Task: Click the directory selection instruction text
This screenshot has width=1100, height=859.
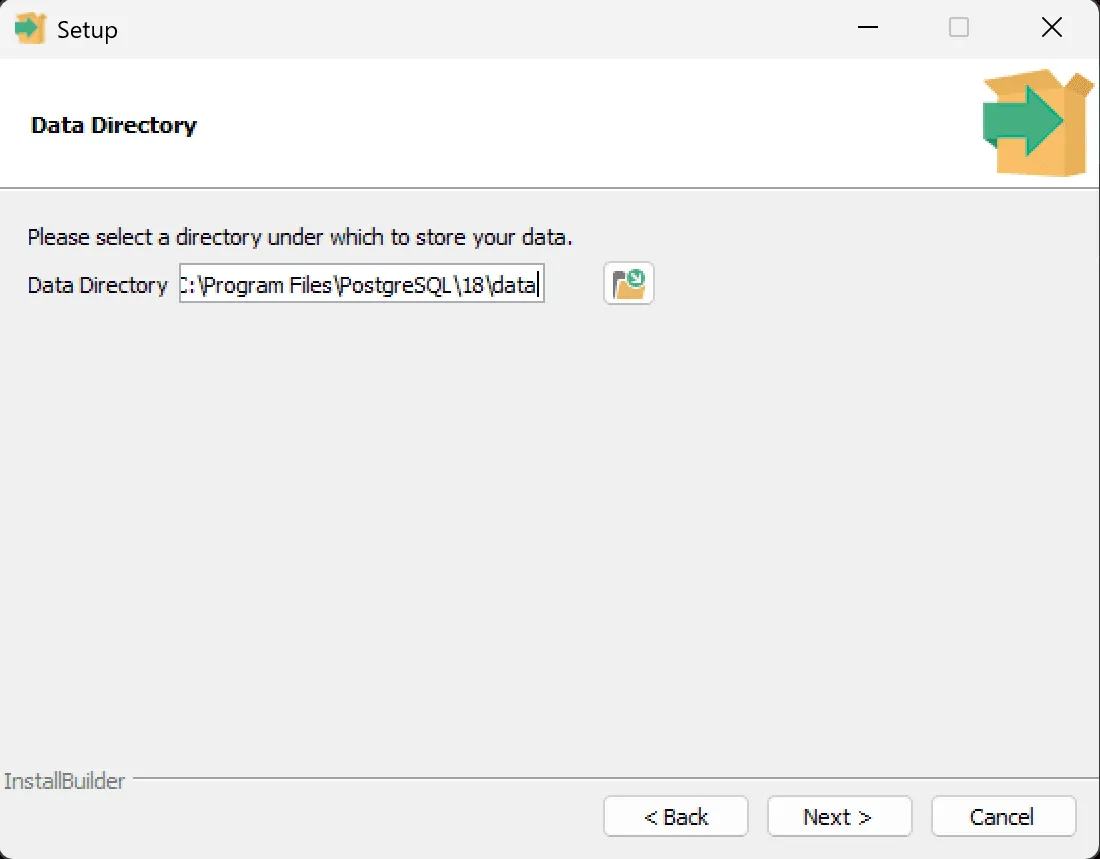Action: [299, 237]
